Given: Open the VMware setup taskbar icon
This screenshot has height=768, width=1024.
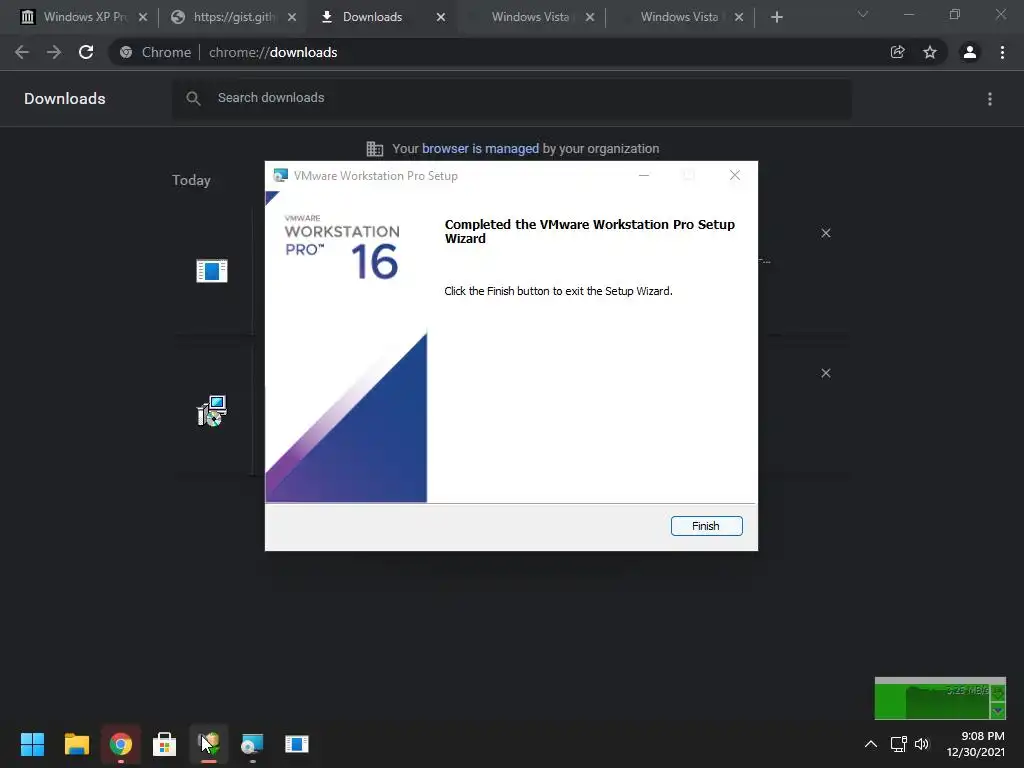Looking at the screenshot, I should (253, 744).
